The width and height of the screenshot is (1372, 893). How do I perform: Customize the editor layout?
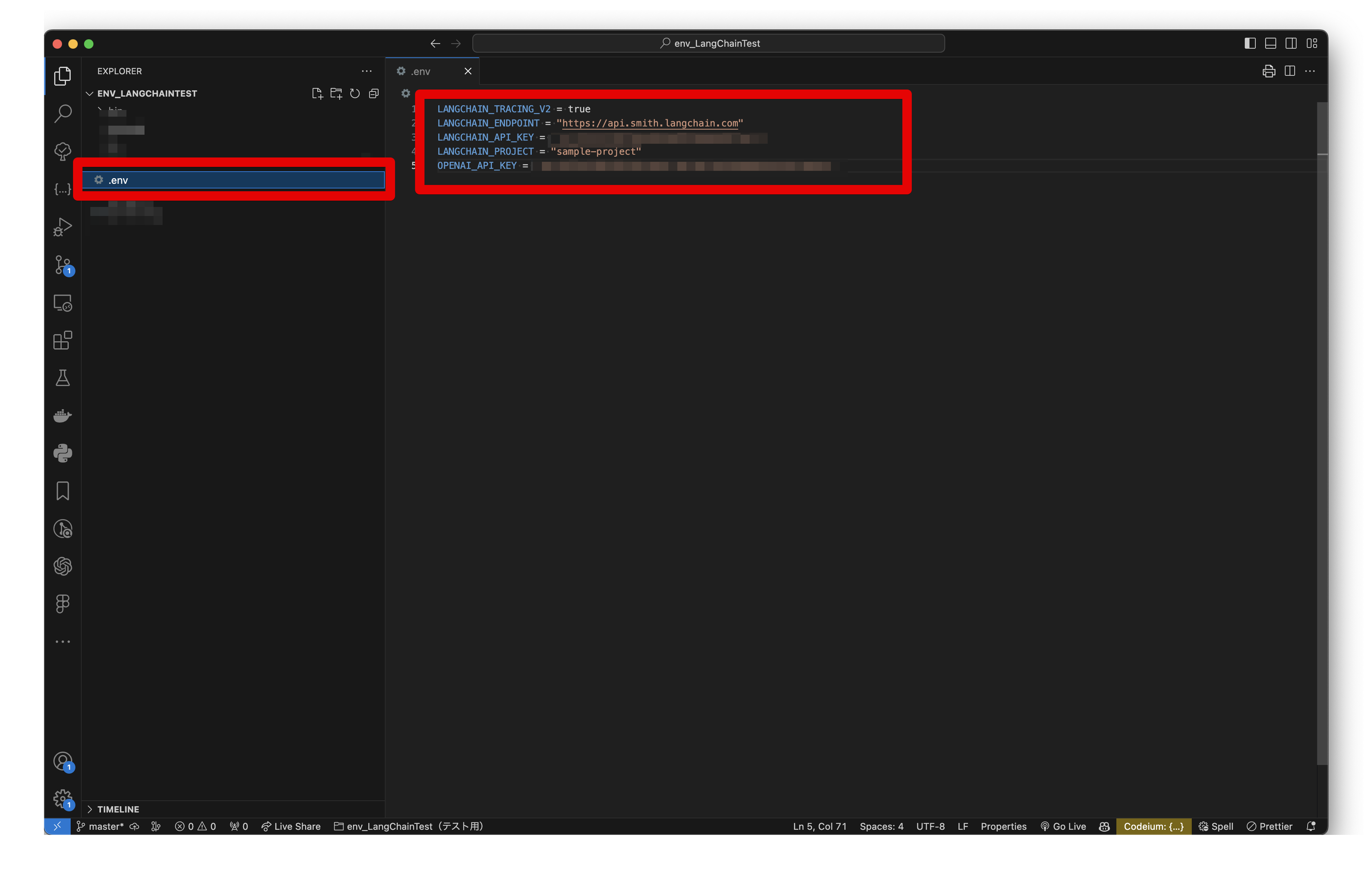coord(1312,43)
